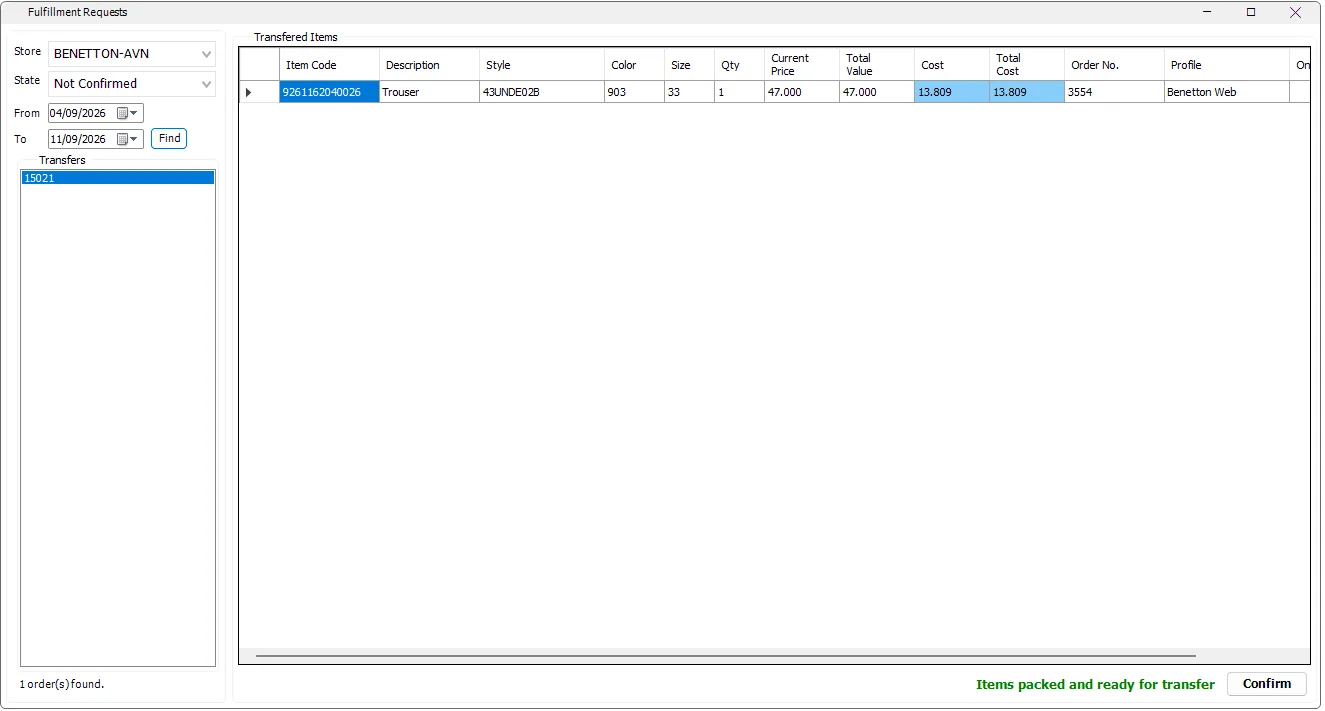Open the Store dropdown showing BENETTON-AVN

click(x=132, y=54)
